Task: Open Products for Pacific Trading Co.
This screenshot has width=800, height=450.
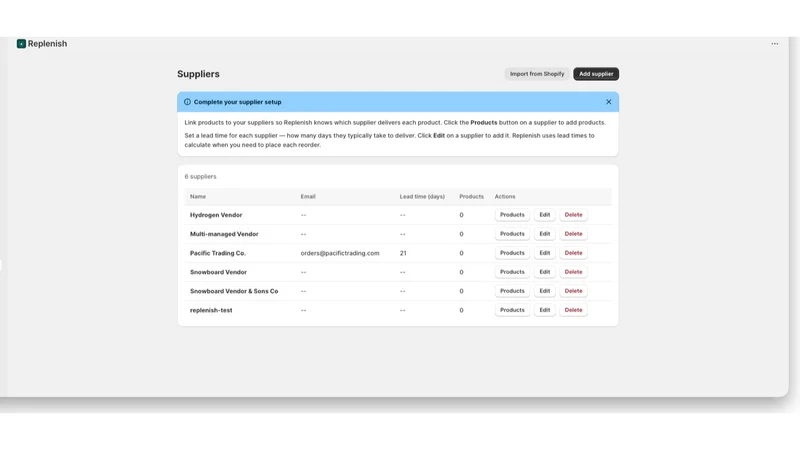Action: [512, 253]
